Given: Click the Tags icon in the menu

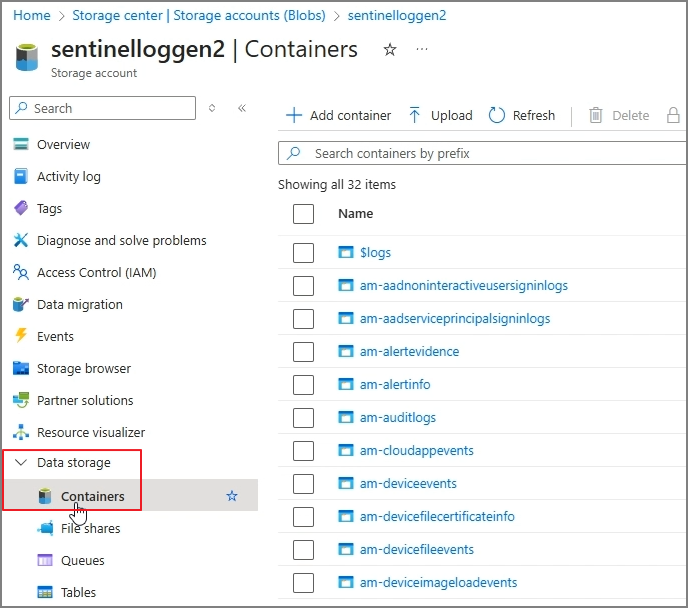Looking at the screenshot, I should (21, 208).
